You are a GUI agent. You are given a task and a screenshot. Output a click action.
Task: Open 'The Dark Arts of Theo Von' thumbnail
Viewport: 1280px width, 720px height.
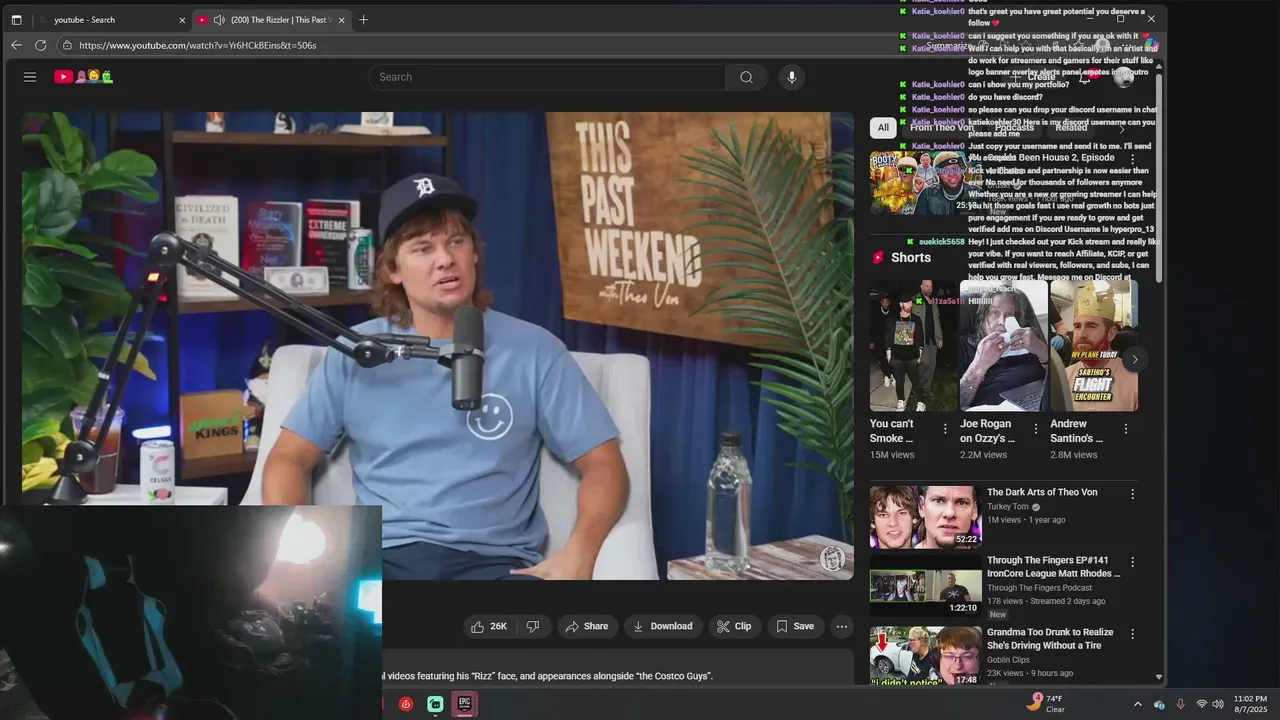[x=925, y=517]
